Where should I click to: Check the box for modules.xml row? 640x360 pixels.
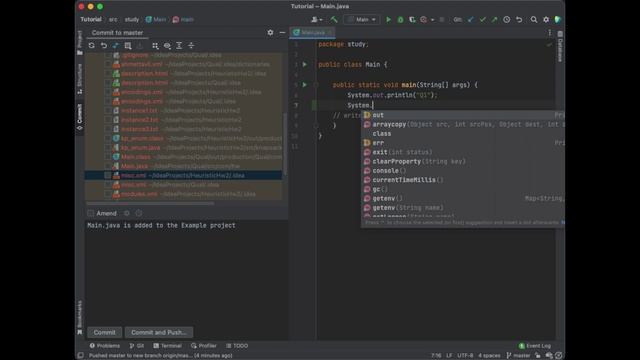(x=107, y=194)
